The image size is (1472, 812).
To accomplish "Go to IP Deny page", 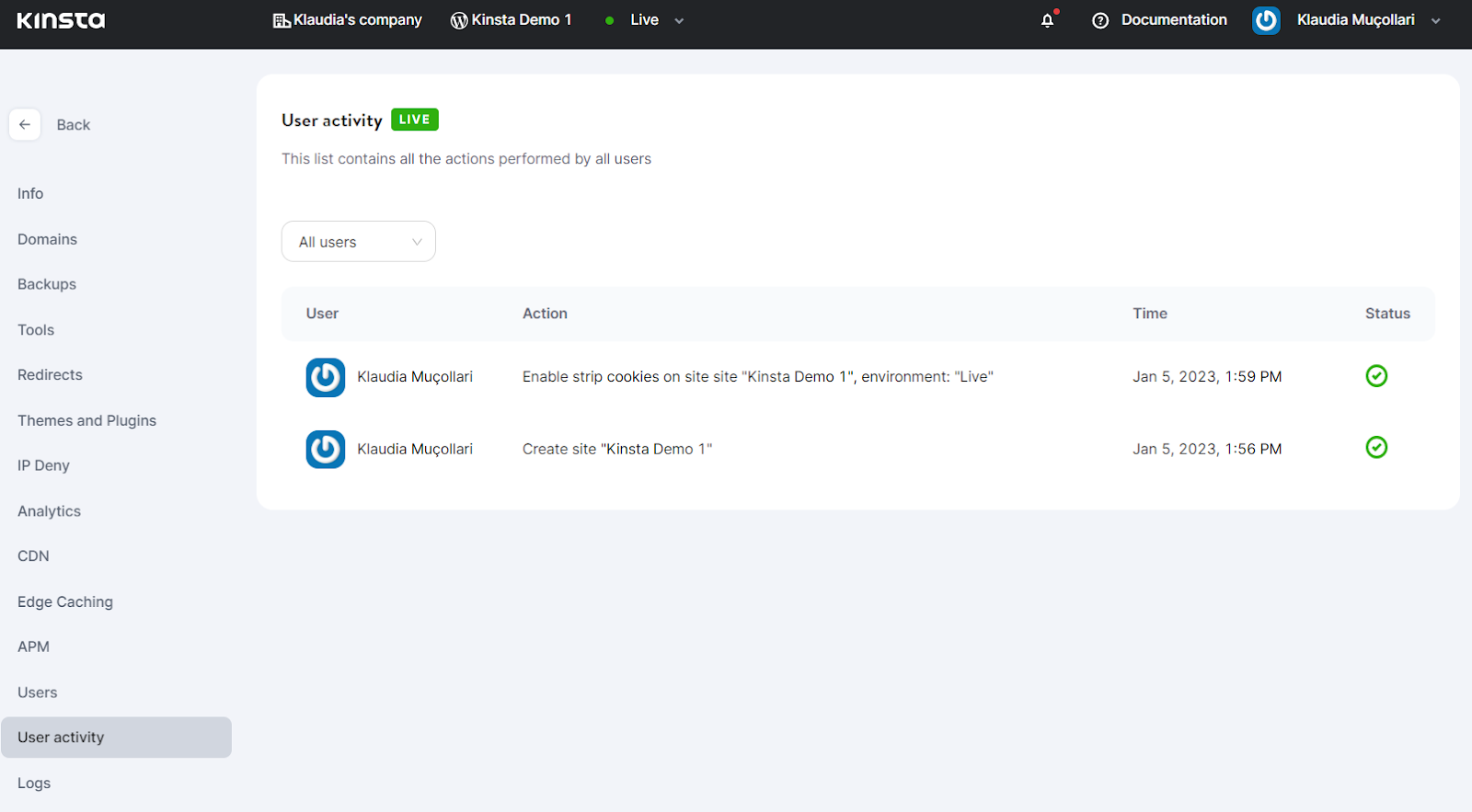I will pyautogui.click(x=43, y=465).
